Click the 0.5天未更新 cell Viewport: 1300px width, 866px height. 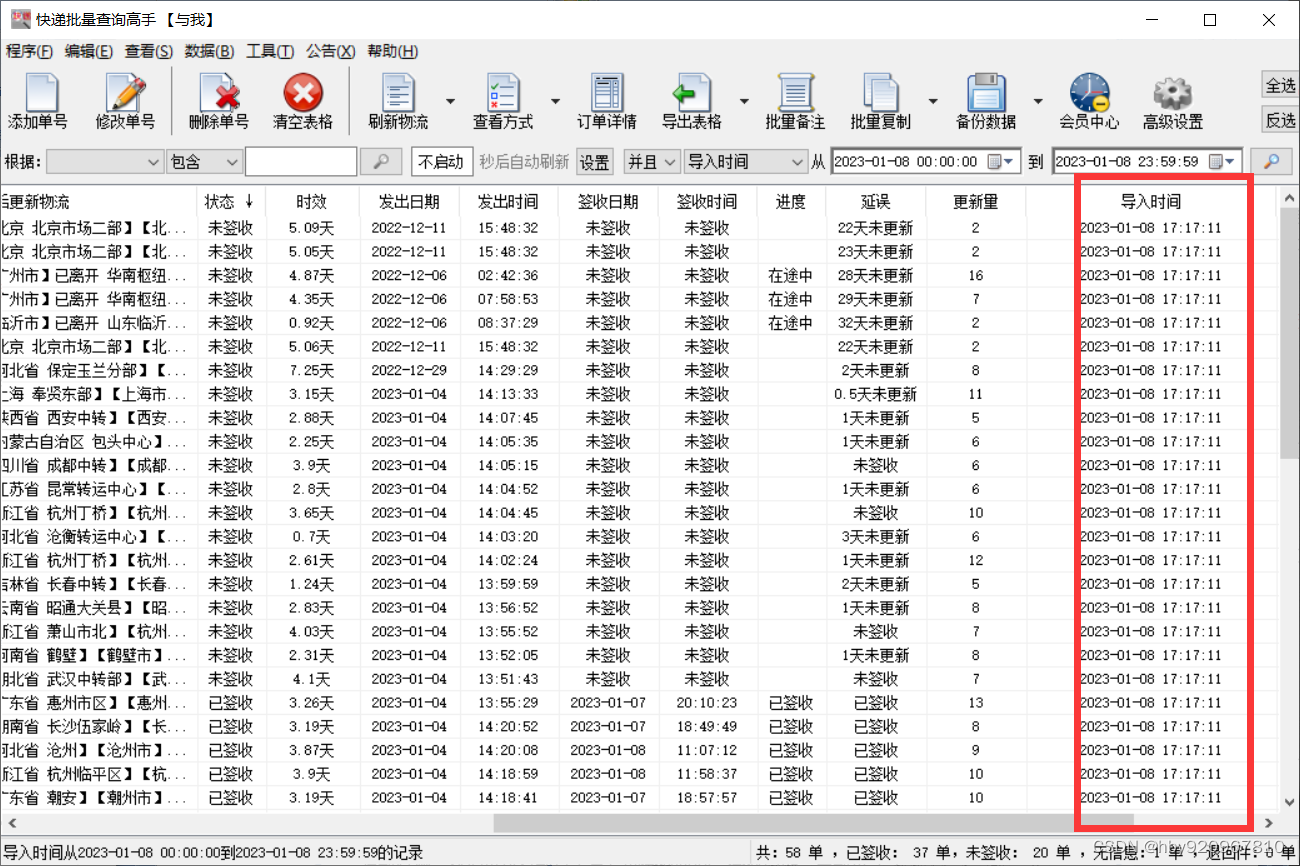875,394
